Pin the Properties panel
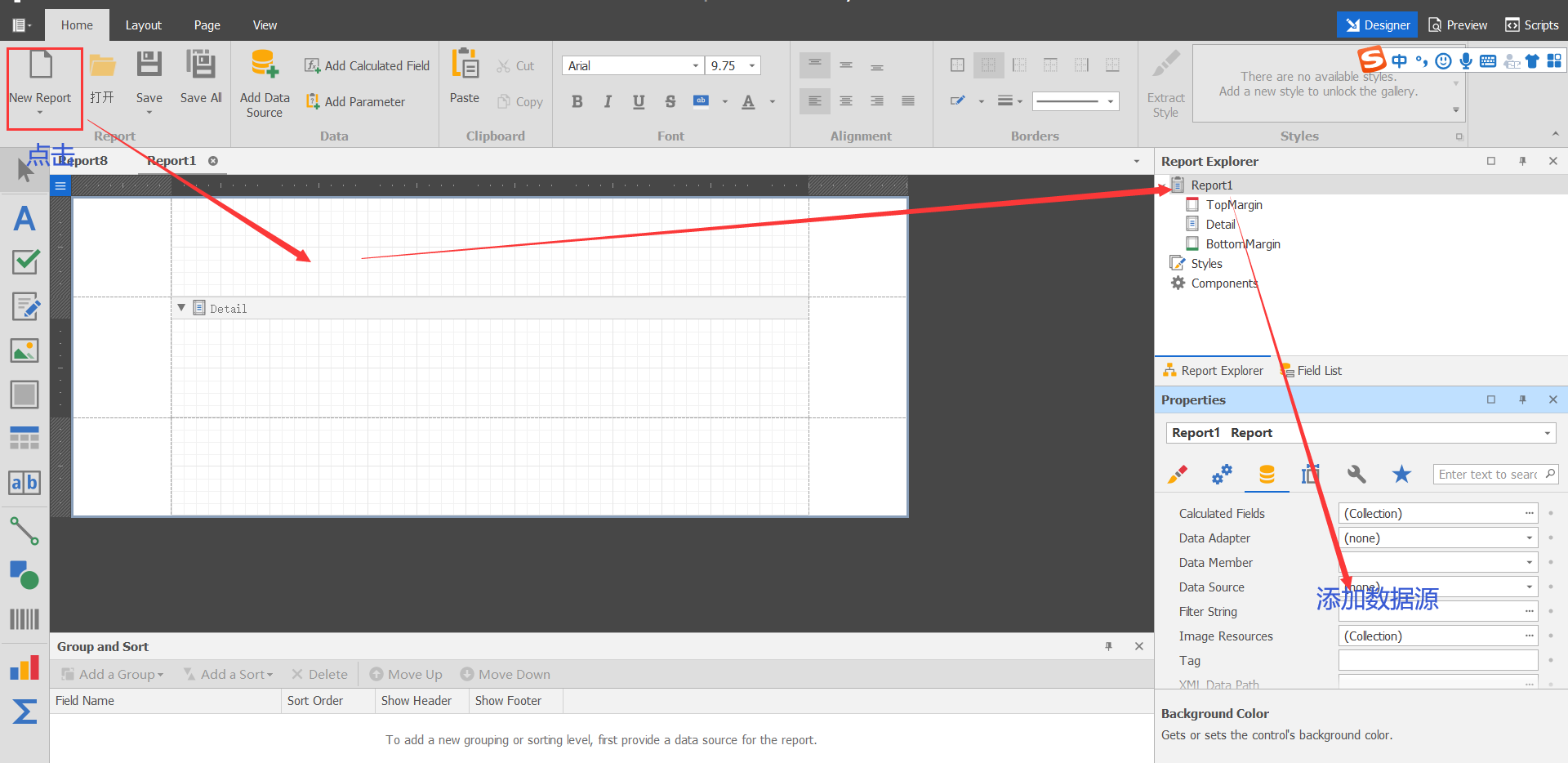 point(1521,399)
